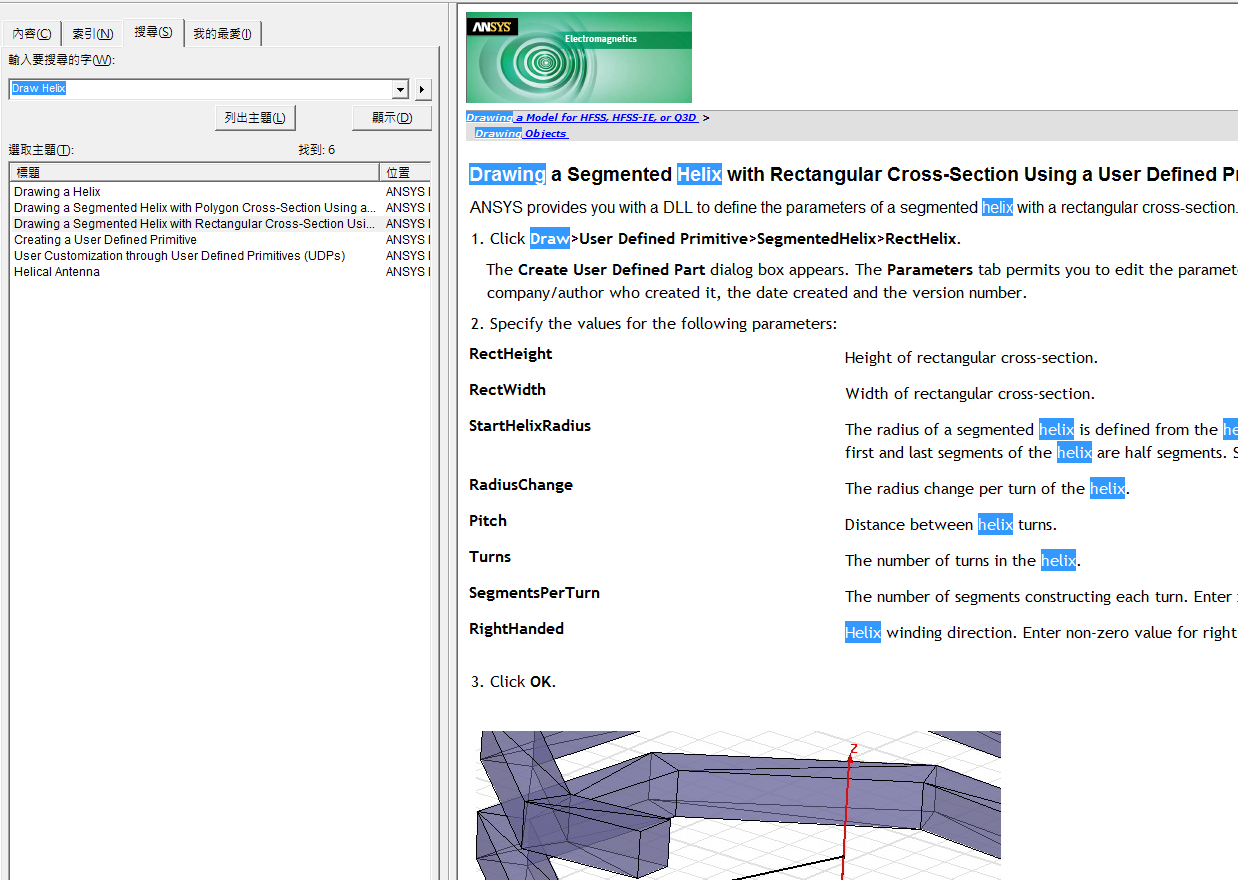Select the 搜尋(S) tab

153,32
